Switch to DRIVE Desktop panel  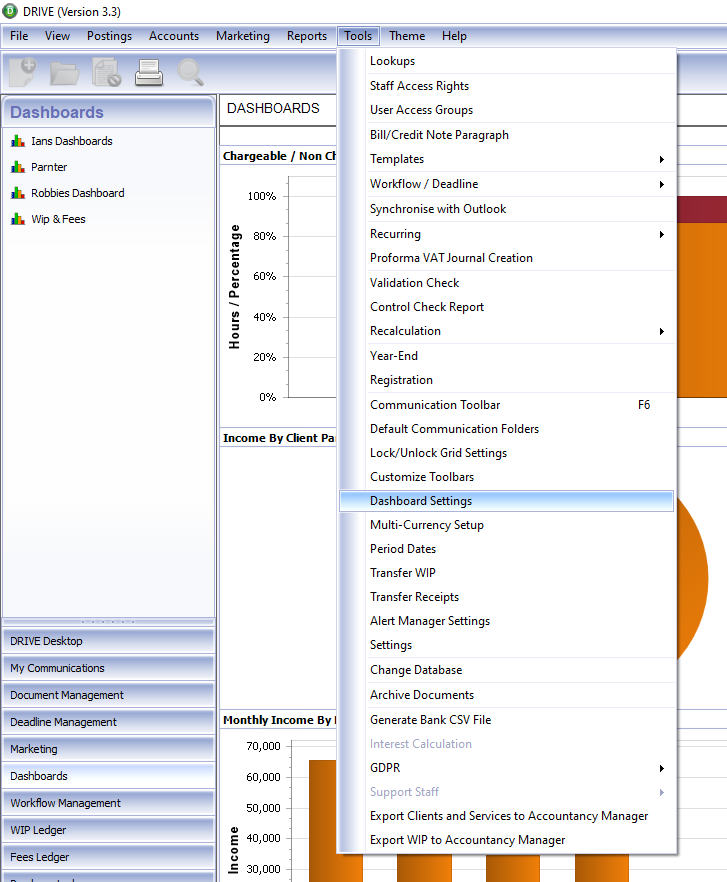109,641
